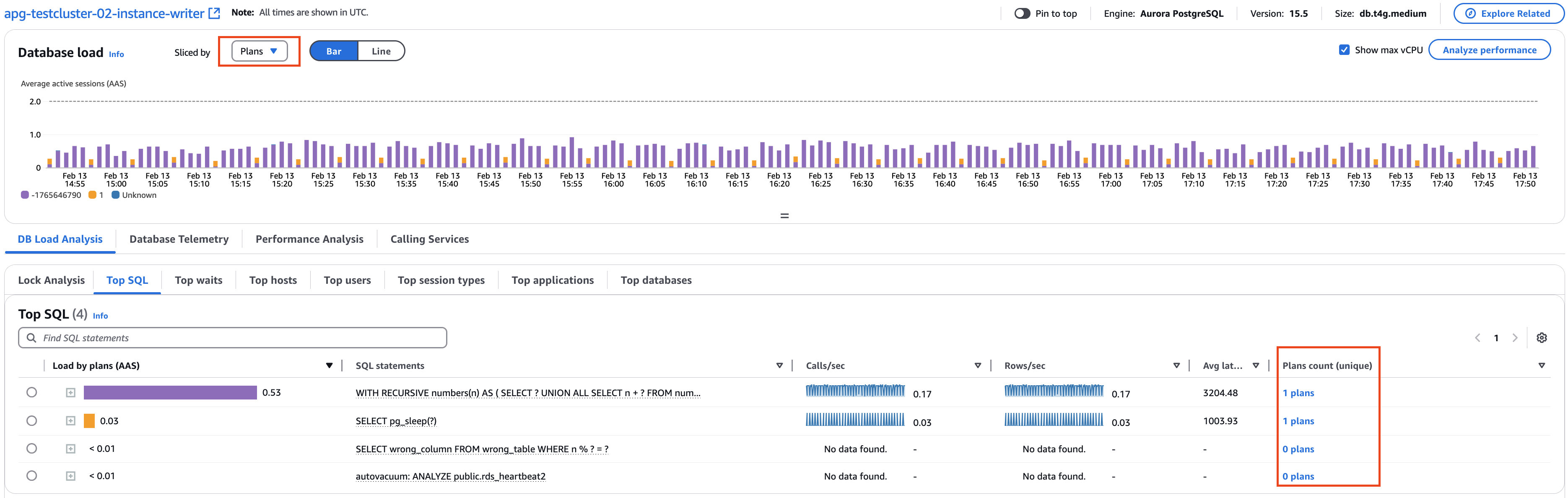The height and width of the screenshot is (498, 1568).
Task: Open the Avg latency column sort dropdown
Action: click(x=1256, y=365)
